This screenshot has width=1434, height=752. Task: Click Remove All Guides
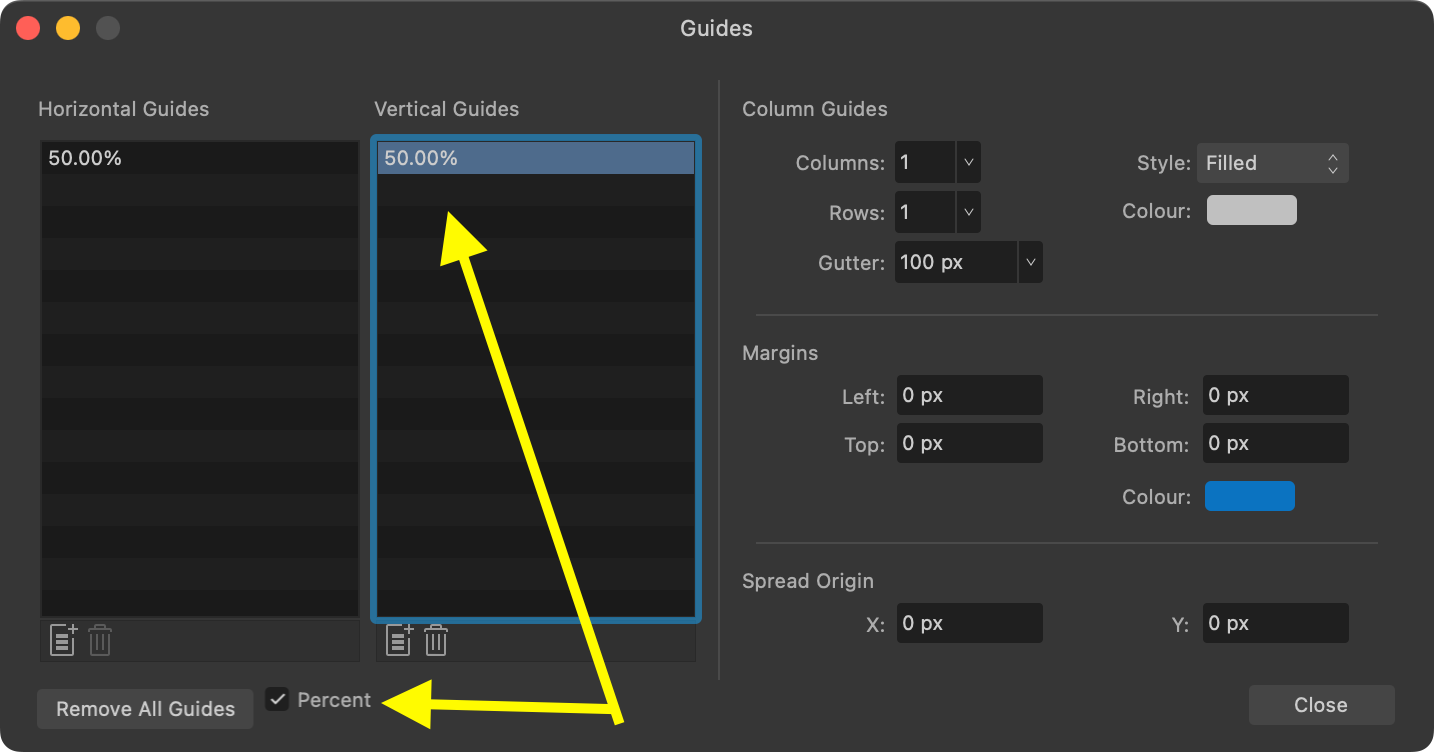tap(144, 708)
